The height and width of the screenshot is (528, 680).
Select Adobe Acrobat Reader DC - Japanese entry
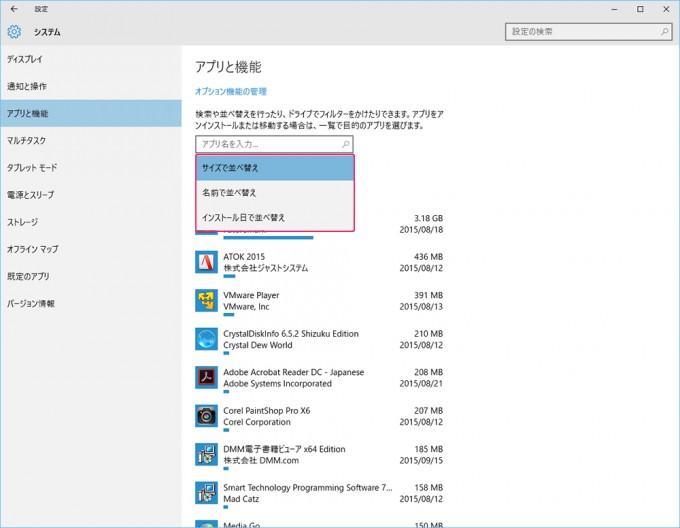[x=294, y=372]
